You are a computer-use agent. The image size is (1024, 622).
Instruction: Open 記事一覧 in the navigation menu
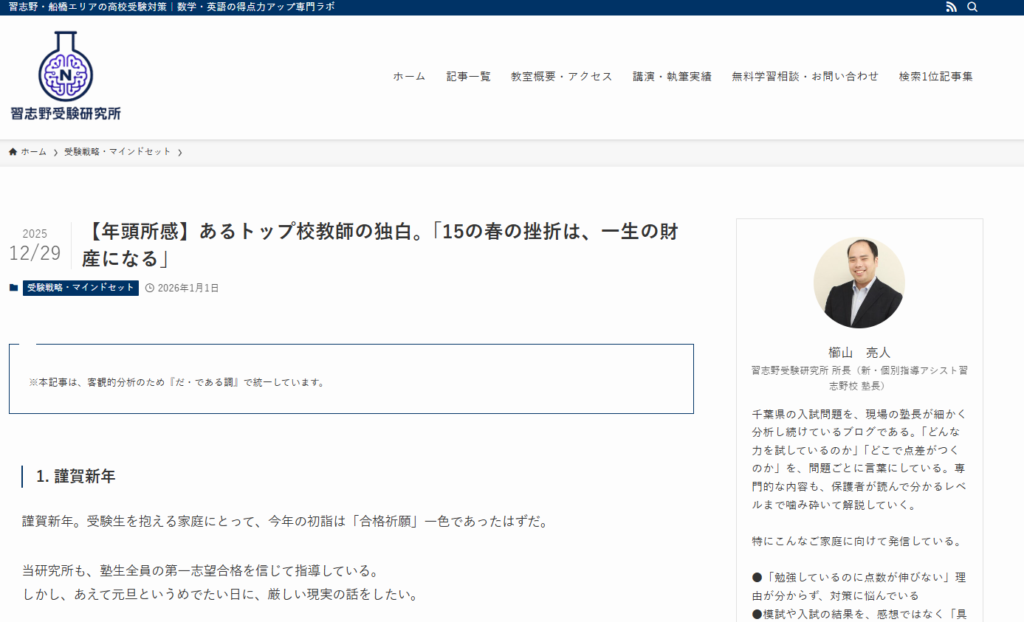(x=469, y=76)
